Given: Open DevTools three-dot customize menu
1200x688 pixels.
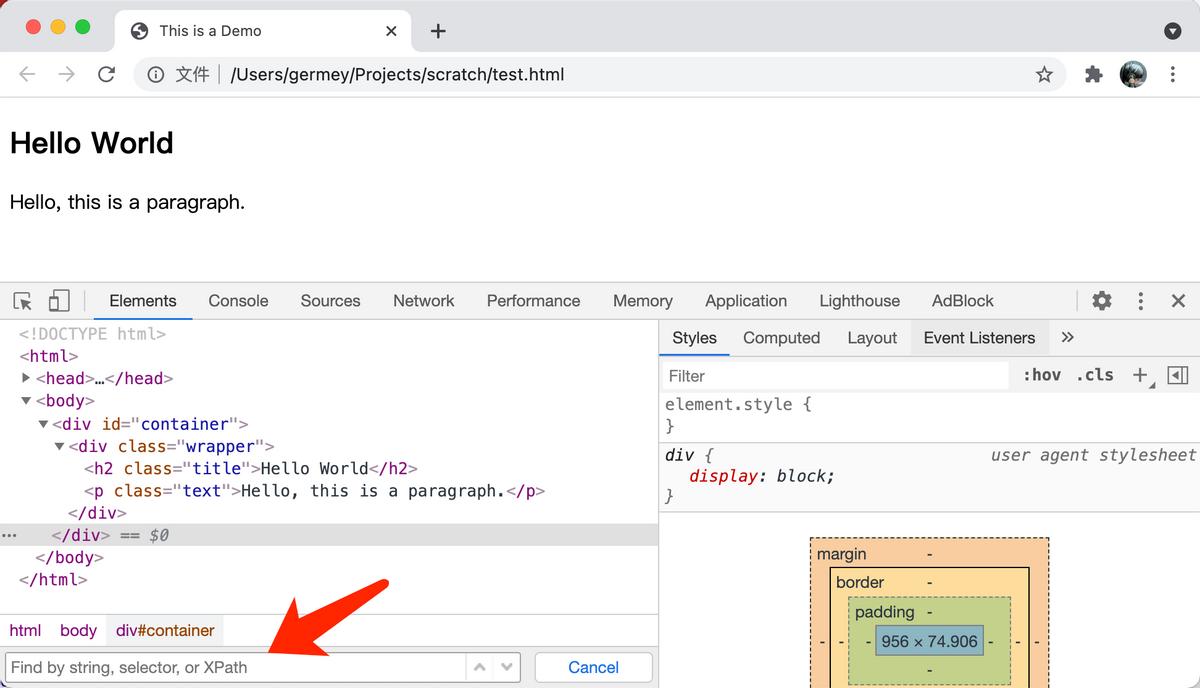Looking at the screenshot, I should (x=1140, y=301).
